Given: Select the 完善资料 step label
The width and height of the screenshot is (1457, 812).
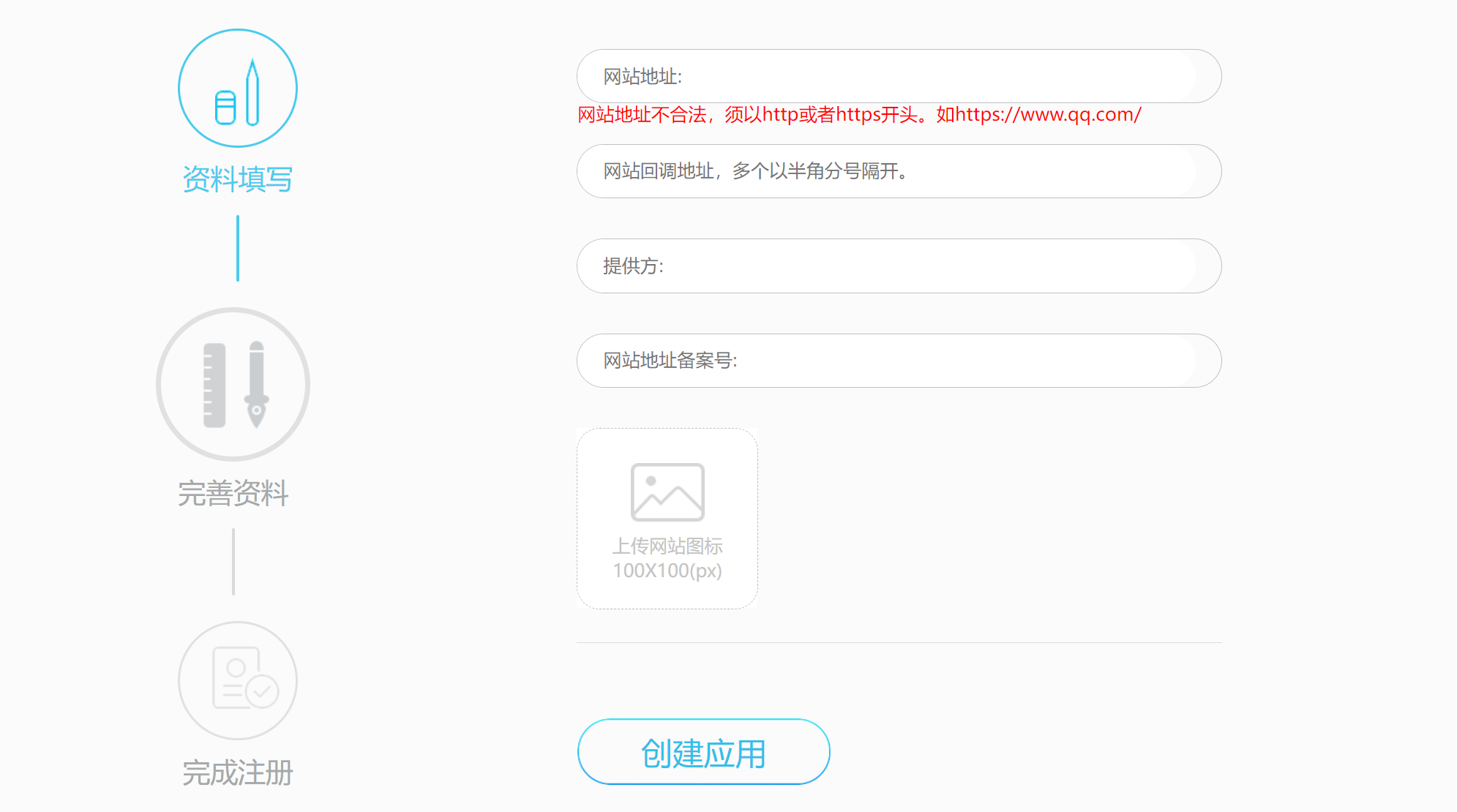Looking at the screenshot, I should coord(233,493).
